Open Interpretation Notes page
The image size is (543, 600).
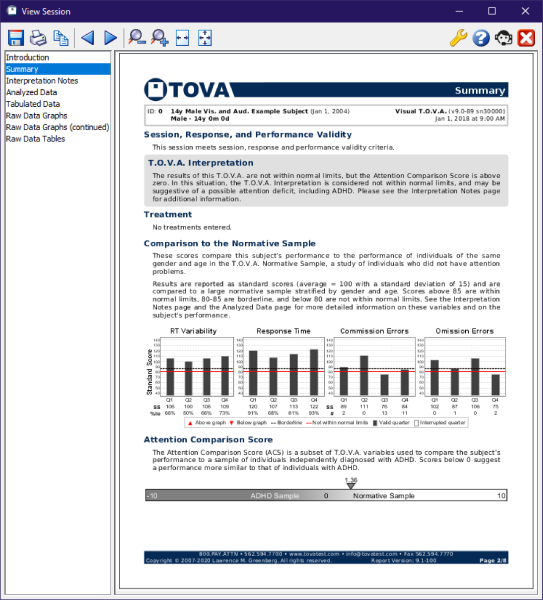coord(58,81)
